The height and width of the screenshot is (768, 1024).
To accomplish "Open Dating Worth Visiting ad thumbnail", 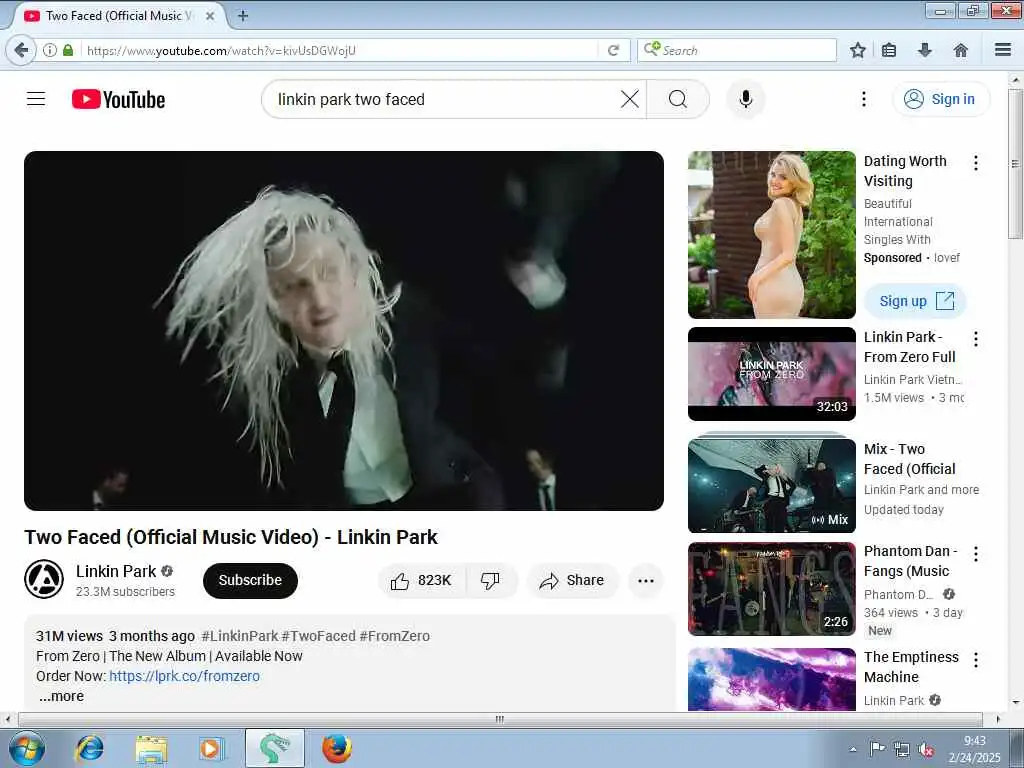I will point(771,235).
